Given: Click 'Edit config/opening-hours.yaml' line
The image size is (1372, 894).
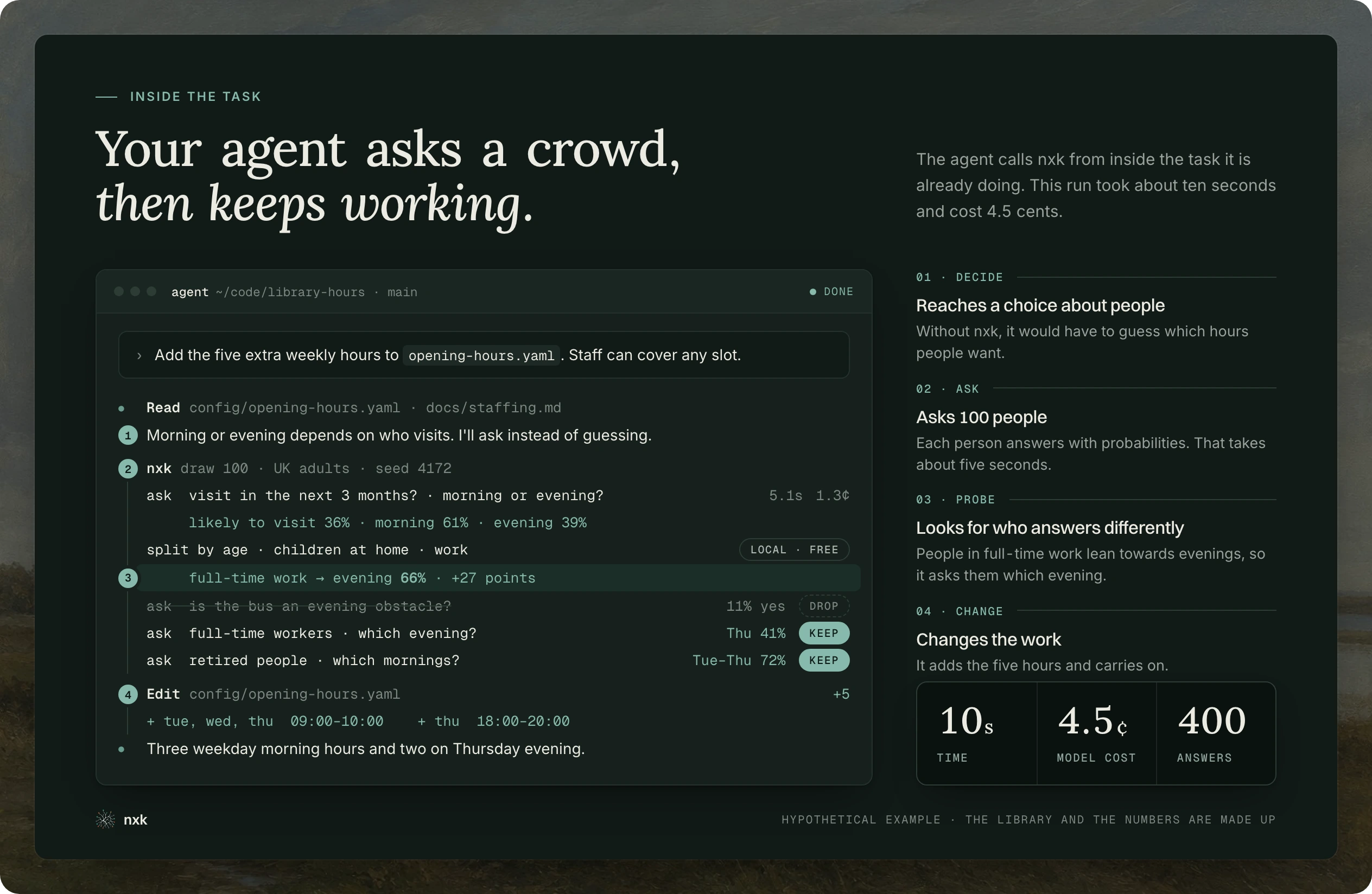Looking at the screenshot, I should pos(273,694).
